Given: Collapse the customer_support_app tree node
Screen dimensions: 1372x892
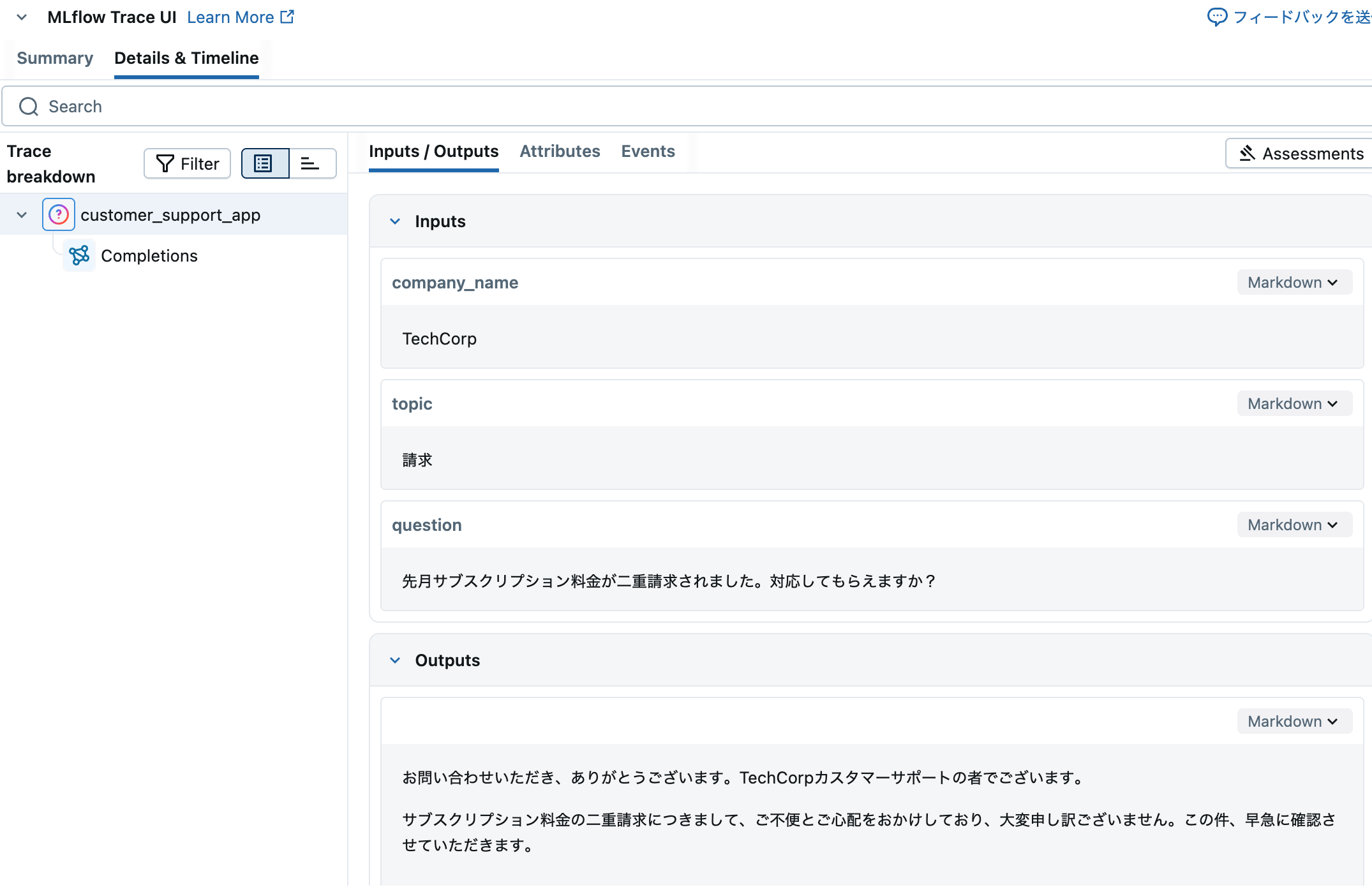Looking at the screenshot, I should click(21, 214).
